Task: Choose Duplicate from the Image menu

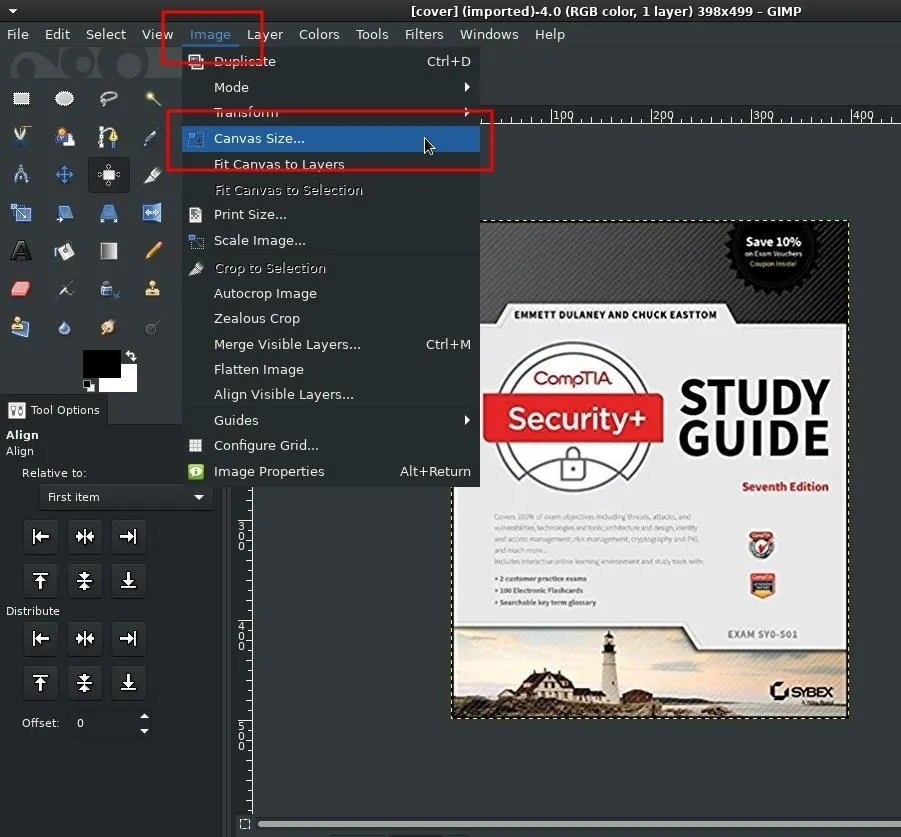Action: click(331, 61)
